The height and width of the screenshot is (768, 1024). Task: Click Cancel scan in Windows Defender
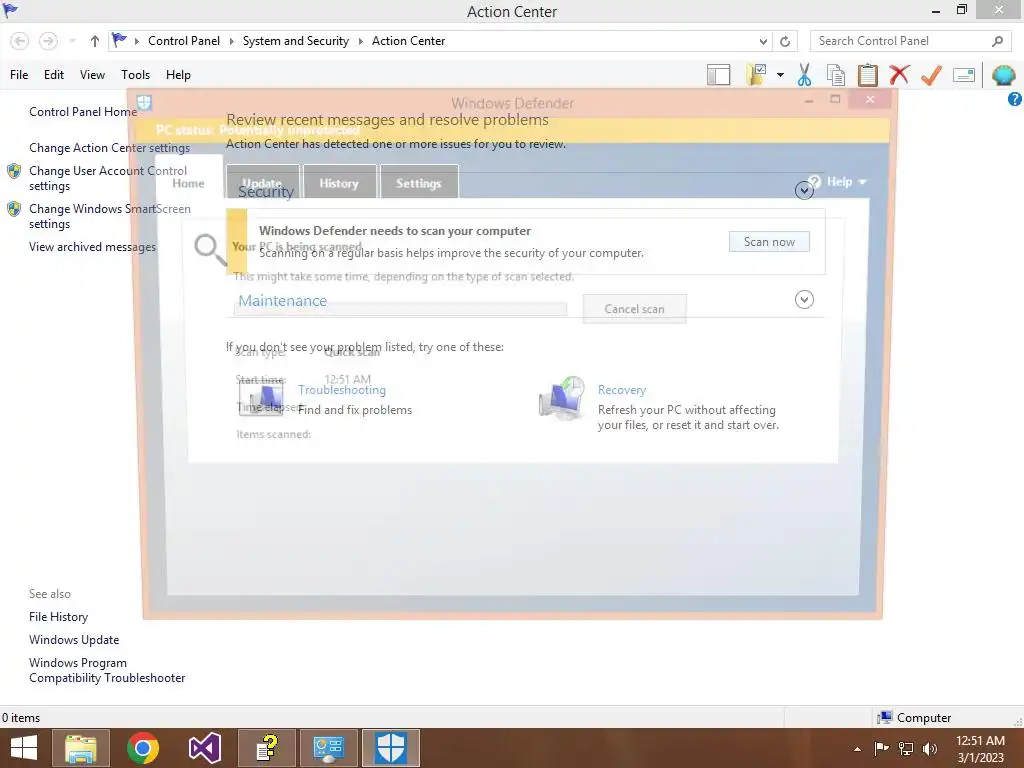point(634,309)
